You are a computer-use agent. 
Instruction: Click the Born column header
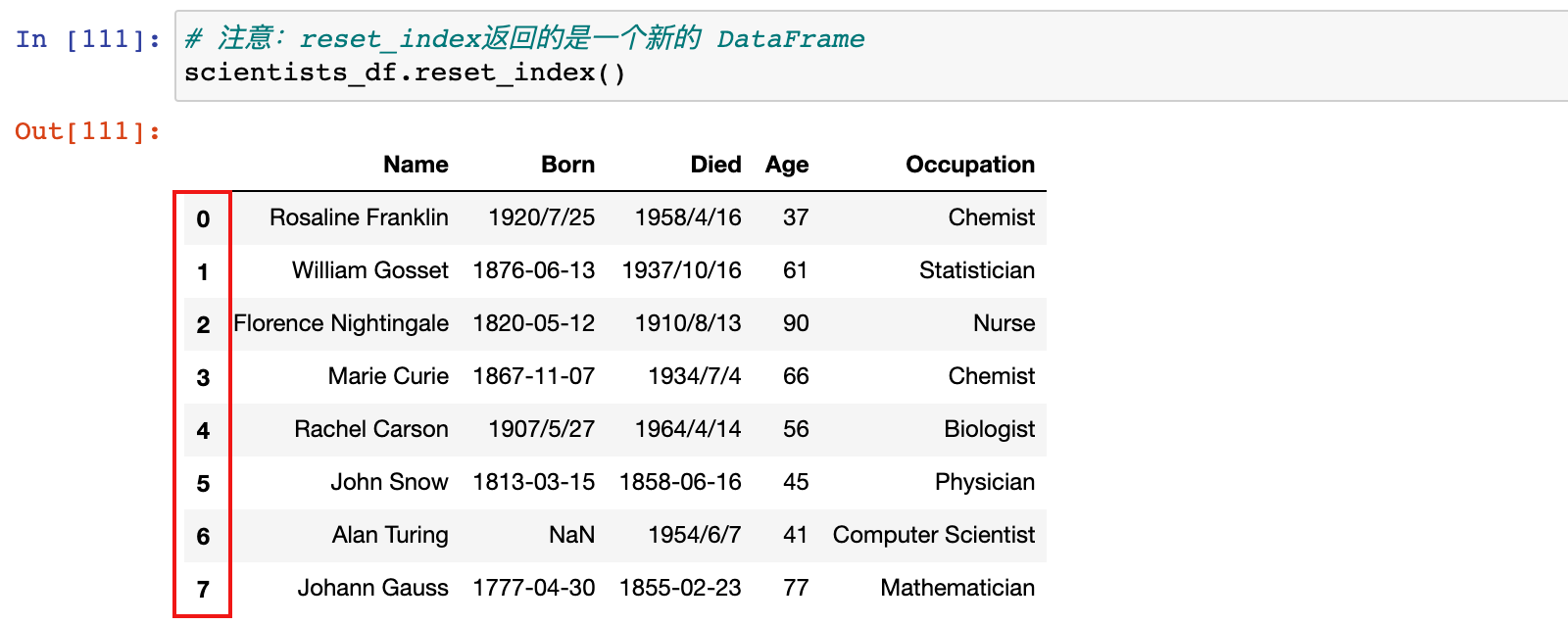point(567,165)
